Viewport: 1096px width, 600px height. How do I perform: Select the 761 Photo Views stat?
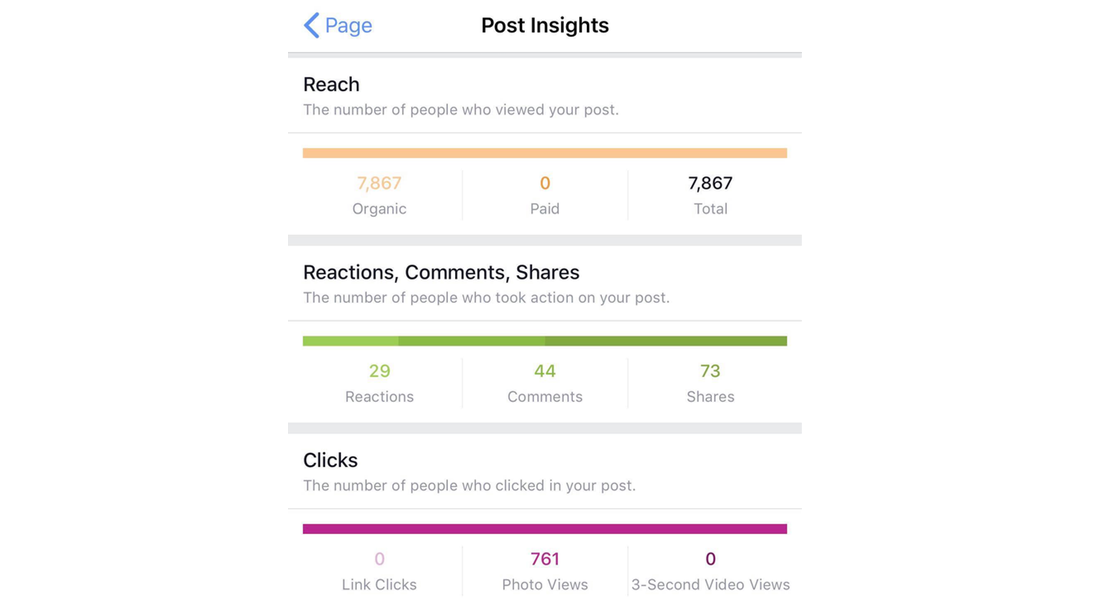pyautogui.click(x=545, y=571)
